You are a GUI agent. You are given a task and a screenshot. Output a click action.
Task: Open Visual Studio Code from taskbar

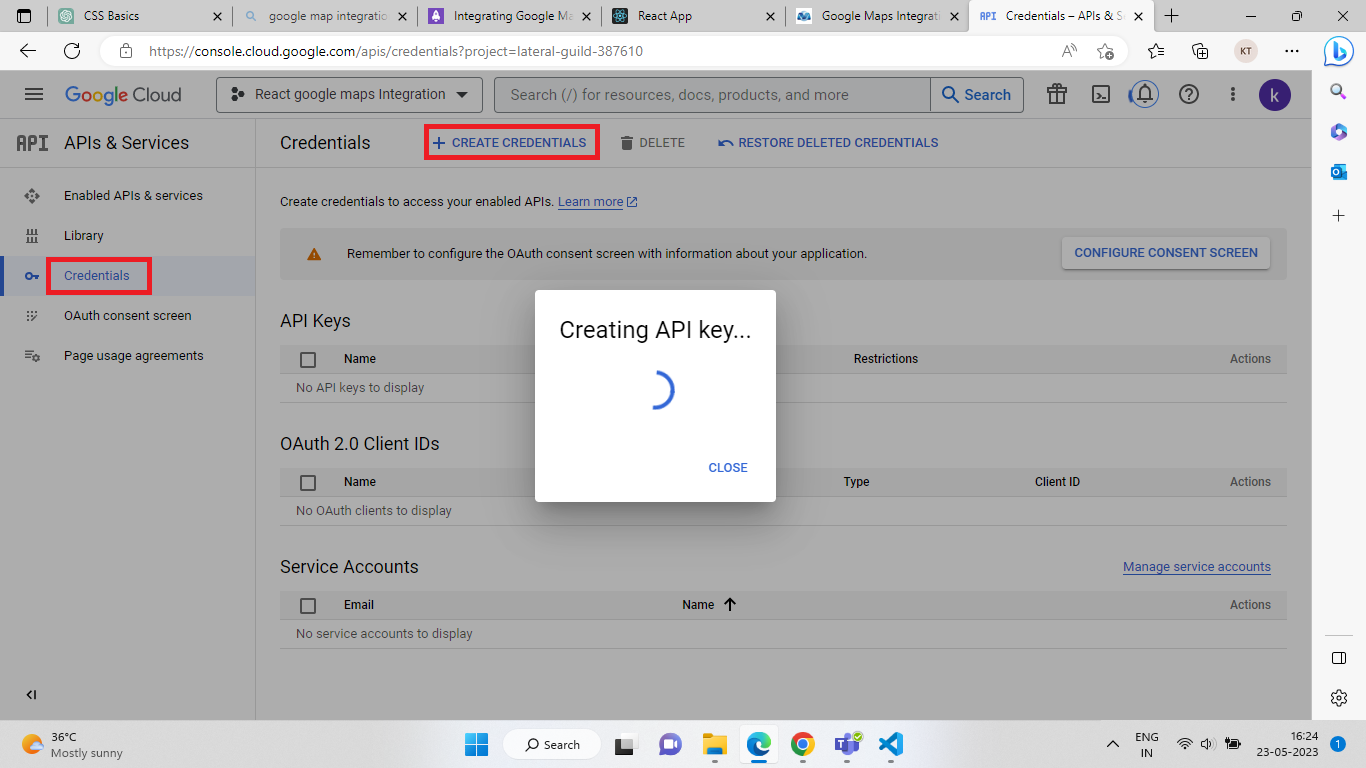[x=890, y=744]
